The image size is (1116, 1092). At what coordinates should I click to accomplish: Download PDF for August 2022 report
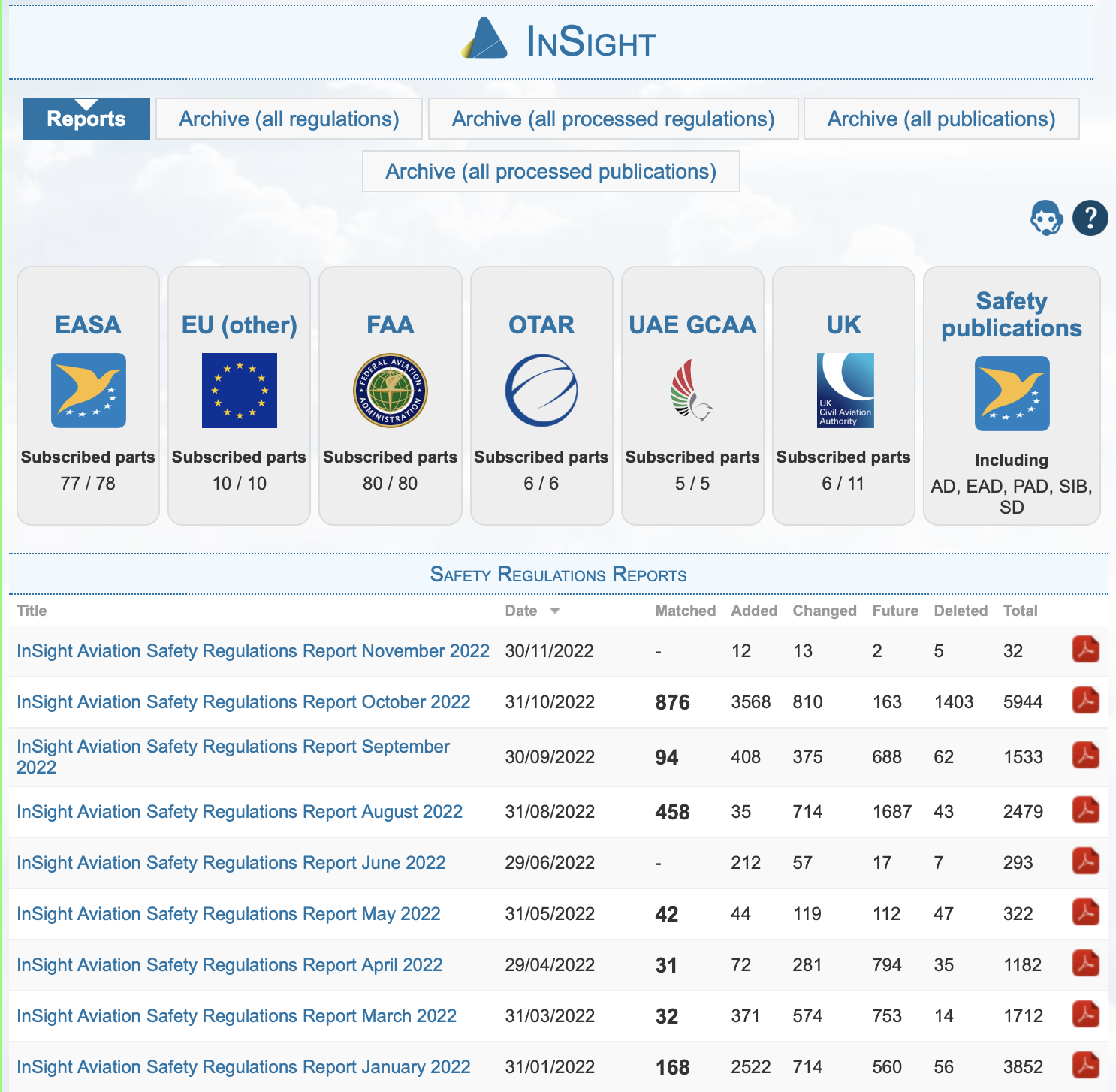[1086, 810]
